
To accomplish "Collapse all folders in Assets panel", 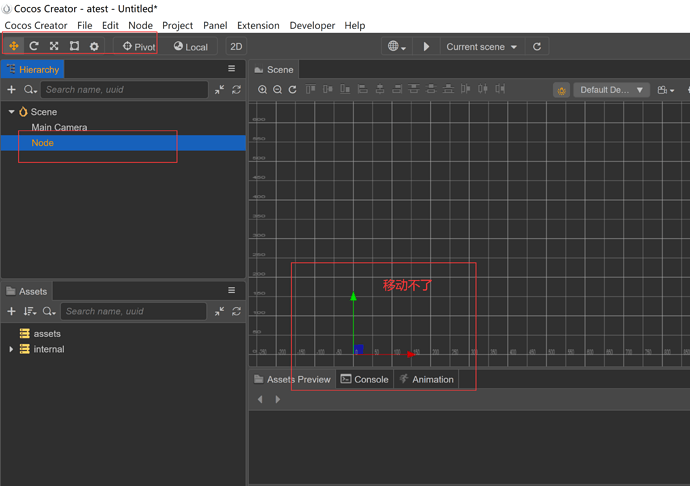I will click(219, 311).
